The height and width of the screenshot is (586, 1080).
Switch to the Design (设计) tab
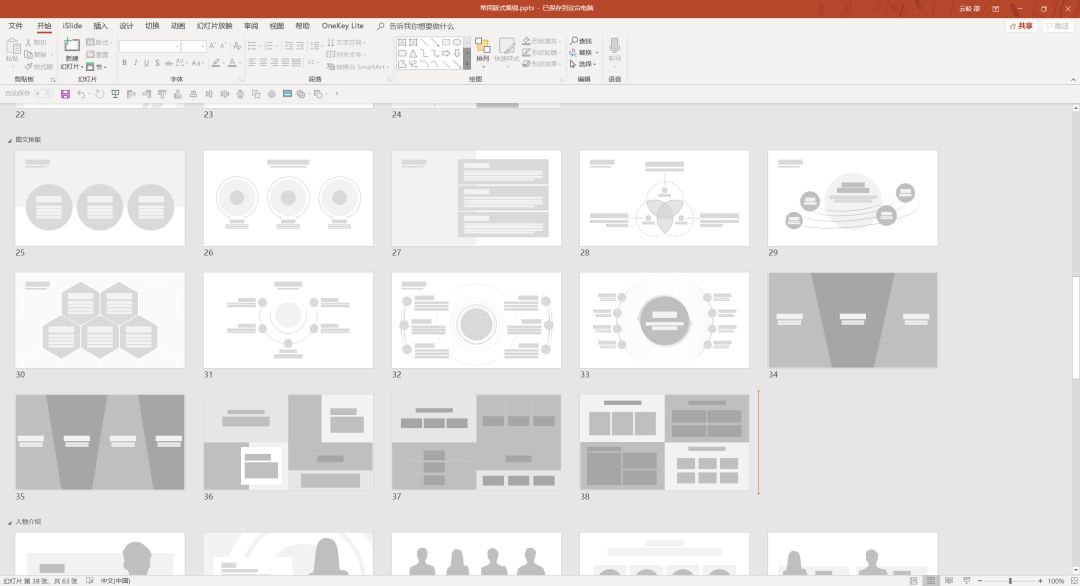click(127, 26)
